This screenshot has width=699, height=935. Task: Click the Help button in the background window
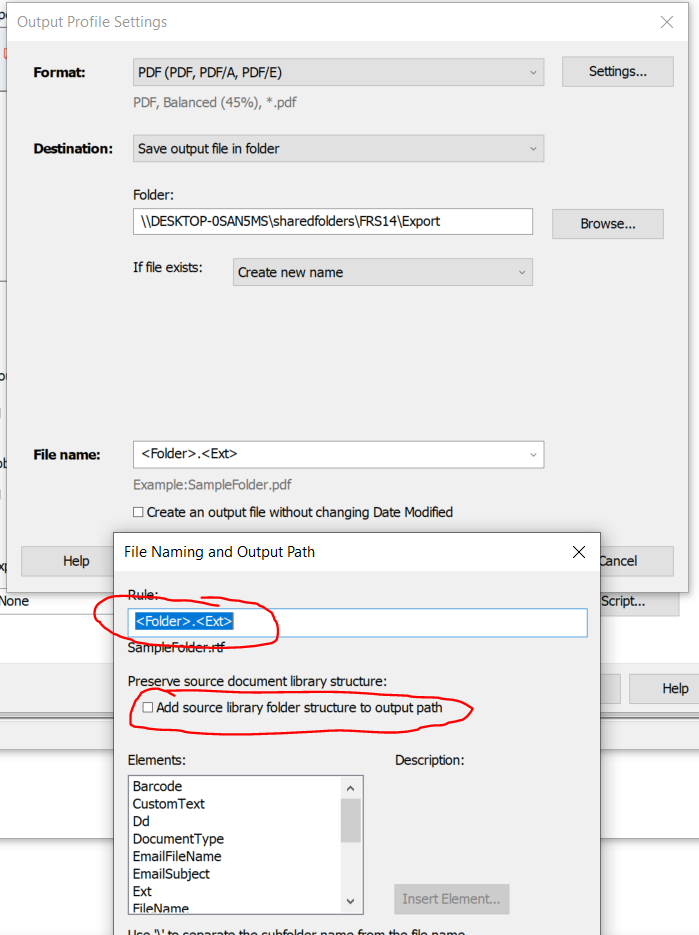664,689
